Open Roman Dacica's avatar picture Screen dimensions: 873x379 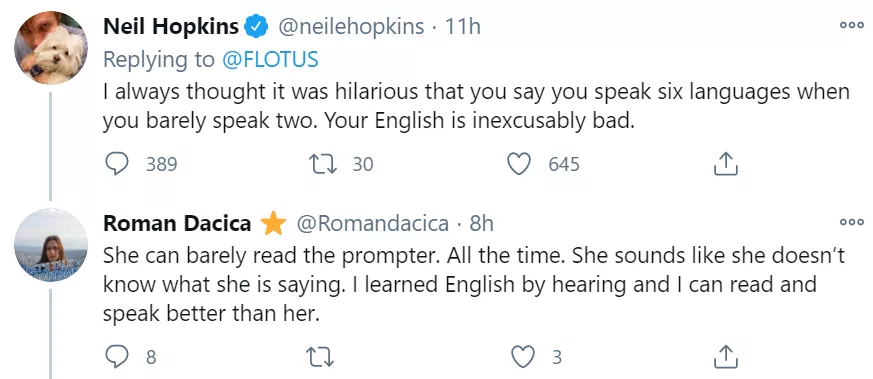click(51, 245)
